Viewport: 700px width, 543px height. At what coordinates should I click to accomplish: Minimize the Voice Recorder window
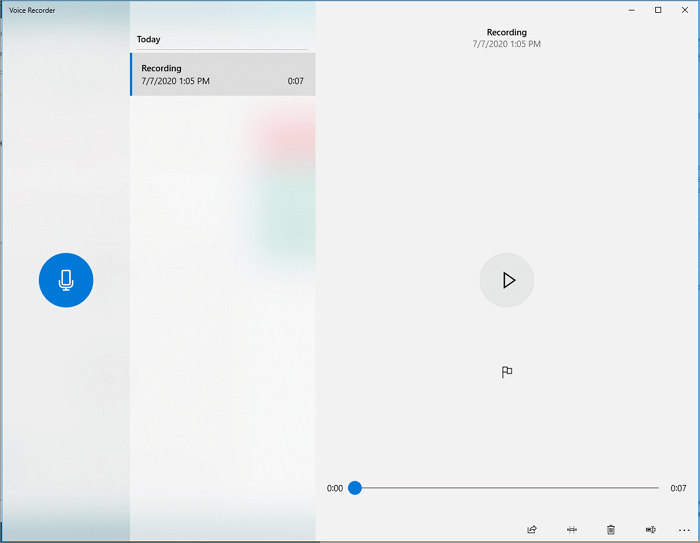point(631,10)
